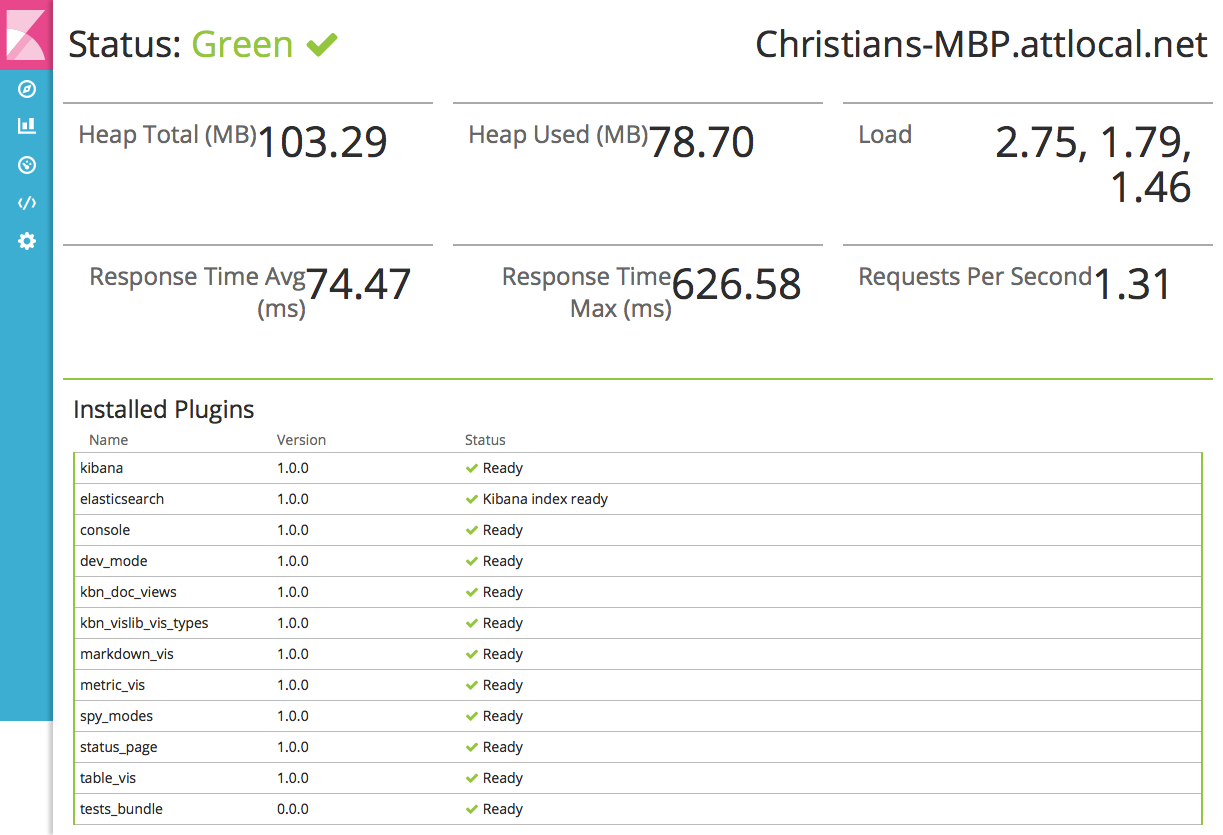Image resolution: width=1223 pixels, height=835 pixels.
Task: Click the Status: Green heading
Action: point(181,45)
